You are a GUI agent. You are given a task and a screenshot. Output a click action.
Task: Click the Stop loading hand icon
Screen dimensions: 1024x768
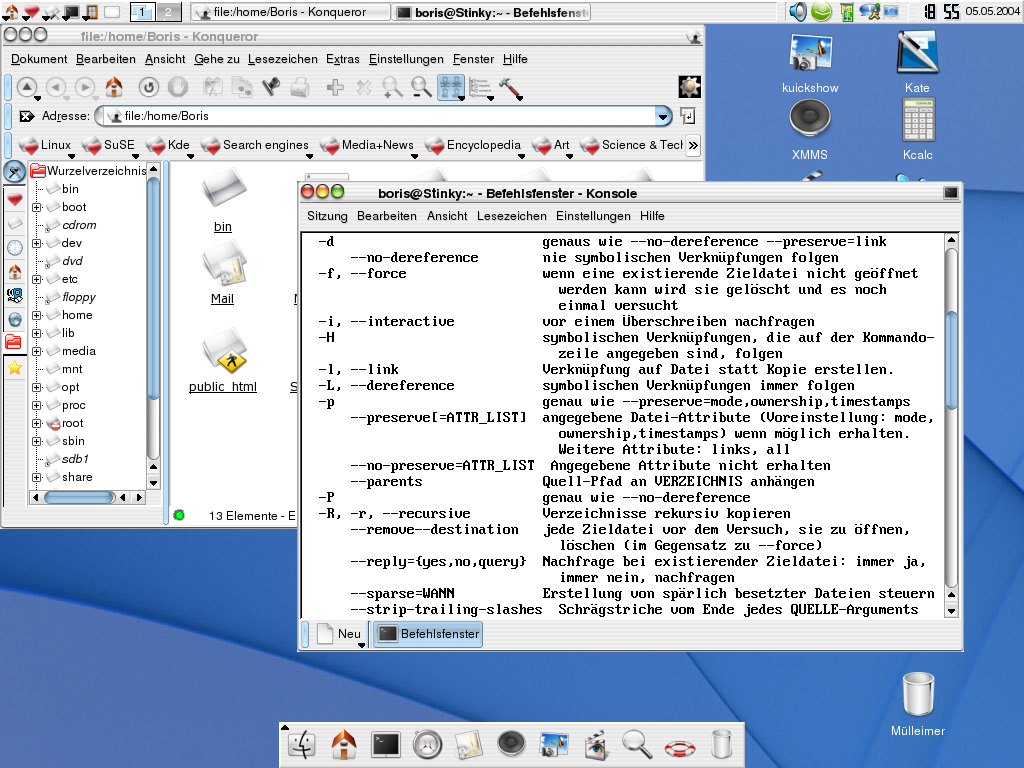click(x=178, y=87)
